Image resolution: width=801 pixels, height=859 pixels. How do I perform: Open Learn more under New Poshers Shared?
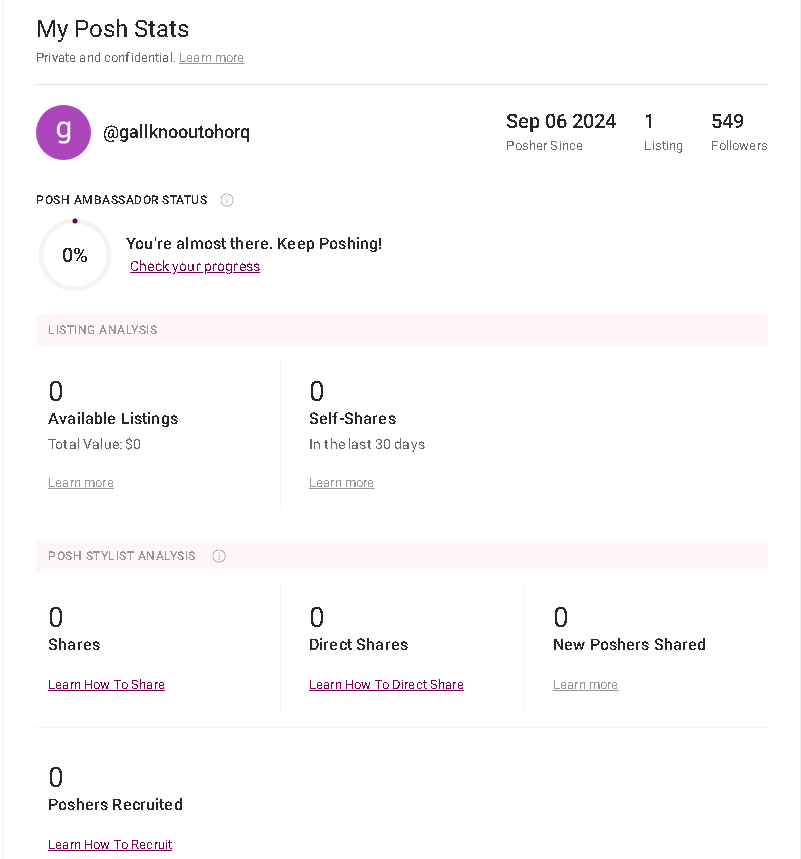[x=585, y=685]
